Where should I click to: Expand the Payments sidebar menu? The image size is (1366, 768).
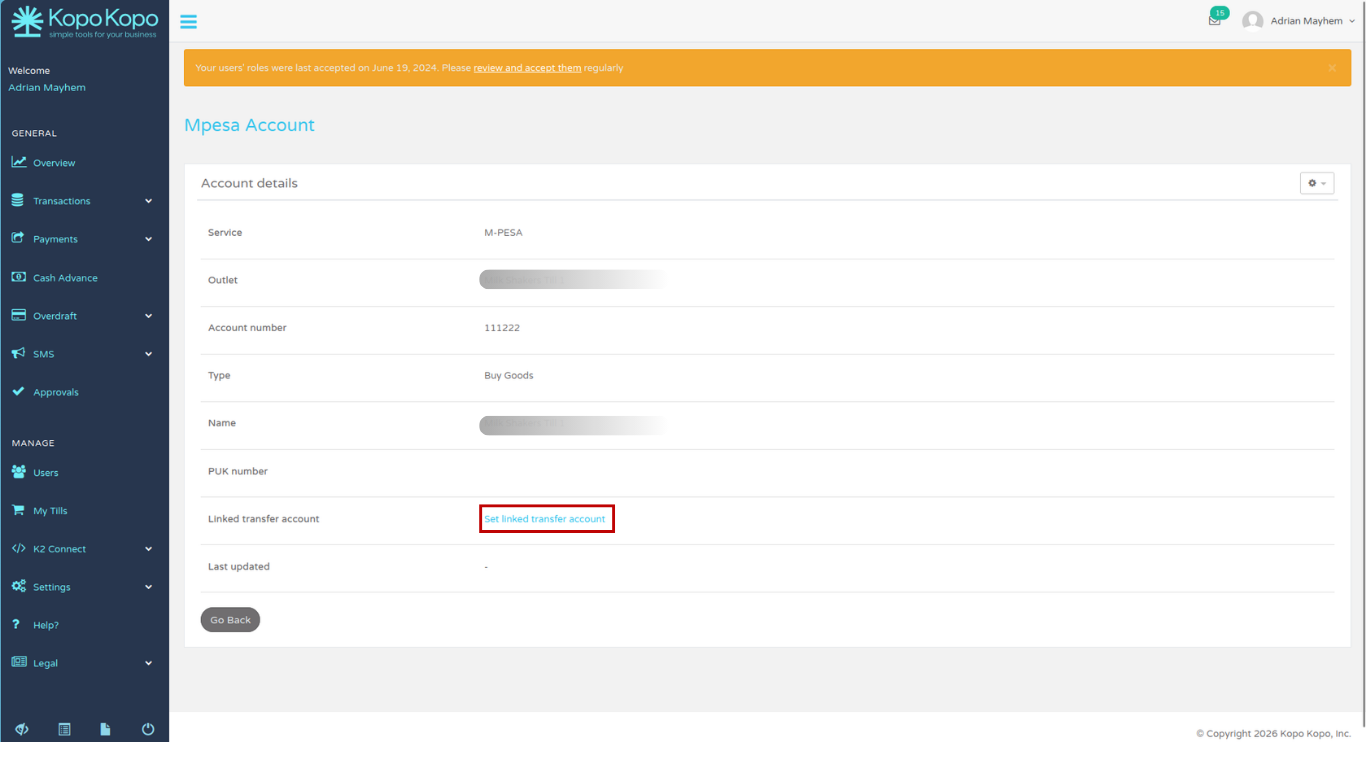(84, 239)
